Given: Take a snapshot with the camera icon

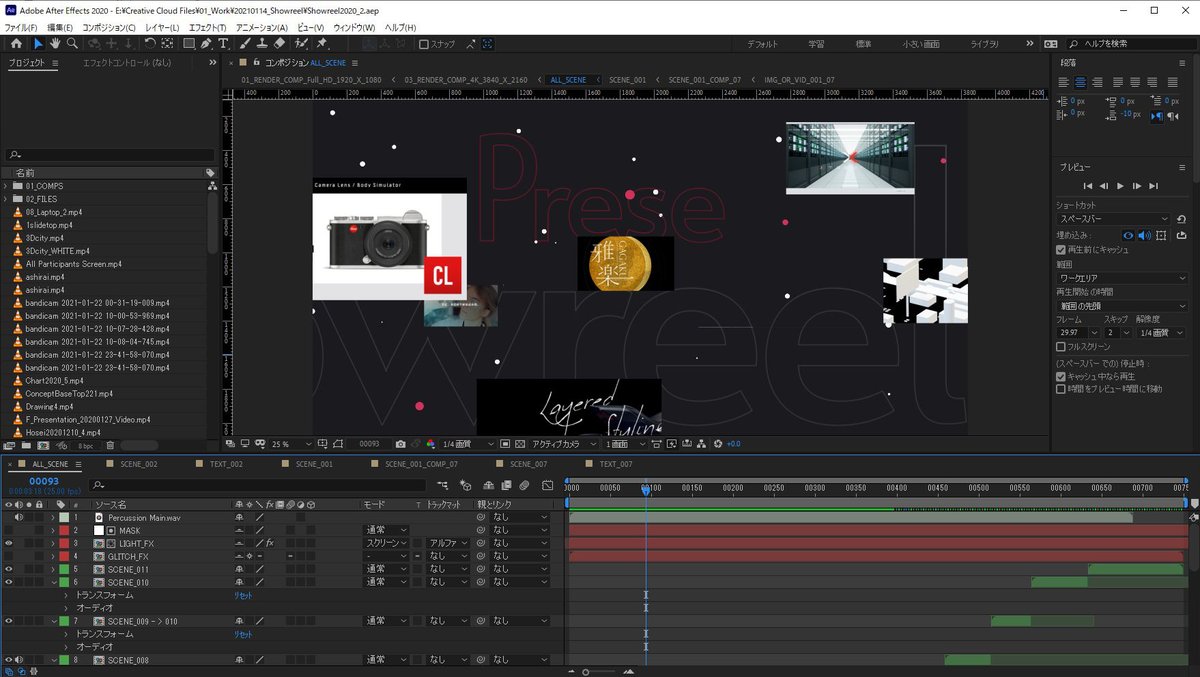Looking at the screenshot, I should (400, 444).
